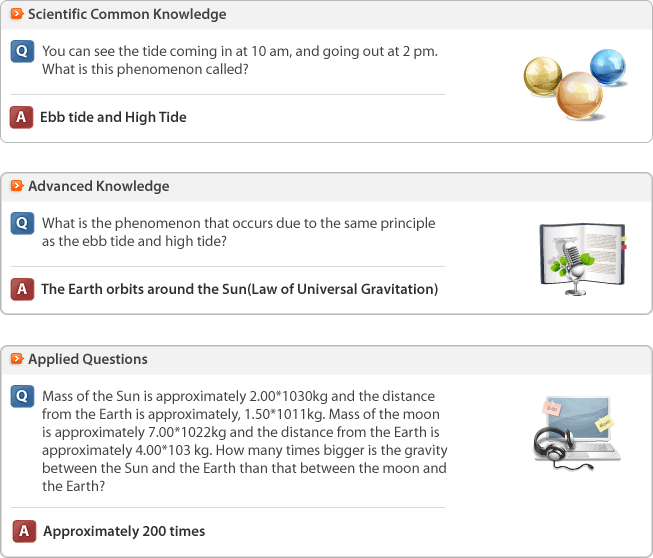The height and width of the screenshot is (558, 653).
Task: Click the Ebb tide and High Tide answer
Action: [x=113, y=117]
